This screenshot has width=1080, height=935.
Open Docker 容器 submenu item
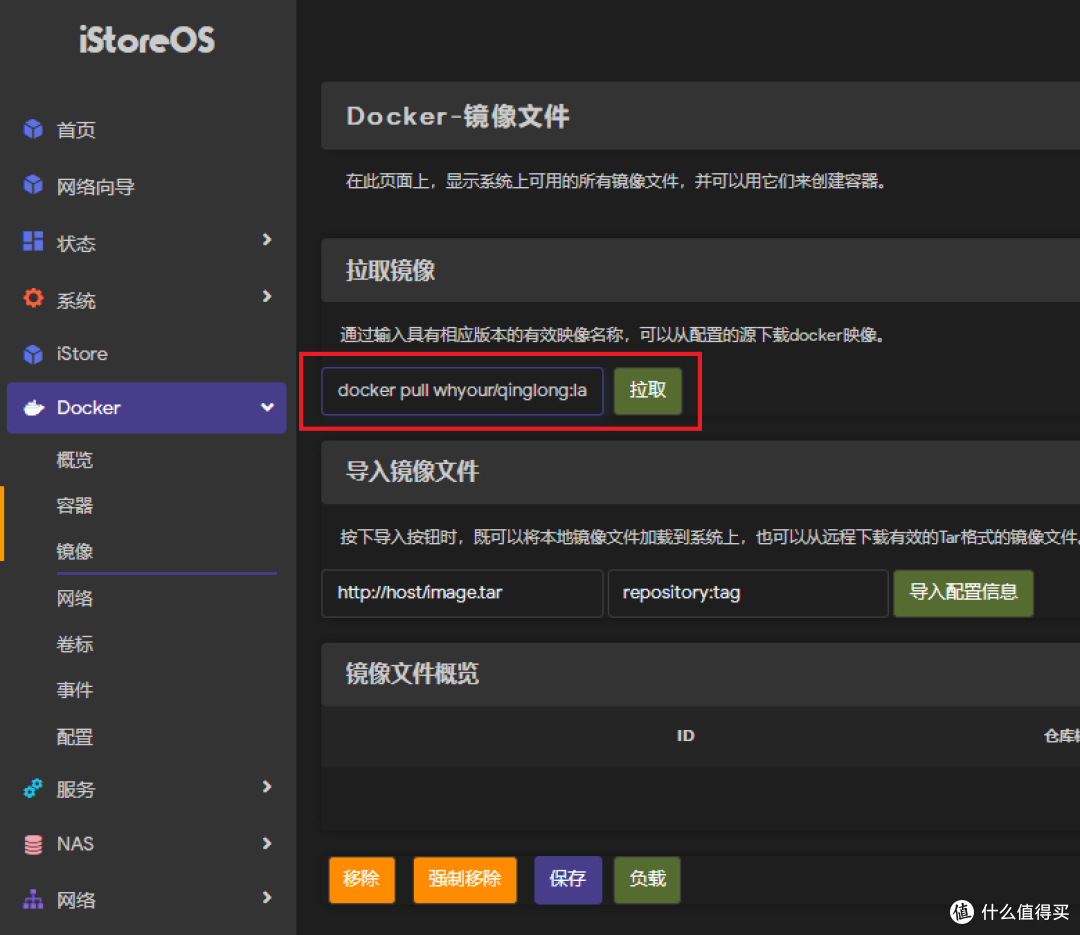(74, 506)
